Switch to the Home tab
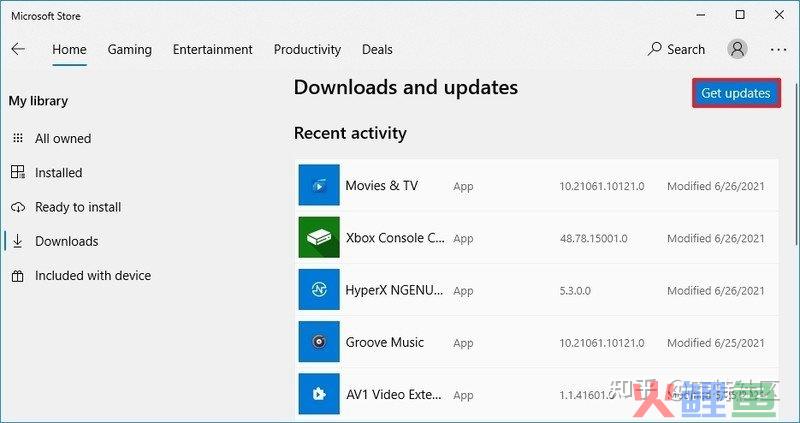This screenshot has height=423, width=800. click(x=69, y=49)
